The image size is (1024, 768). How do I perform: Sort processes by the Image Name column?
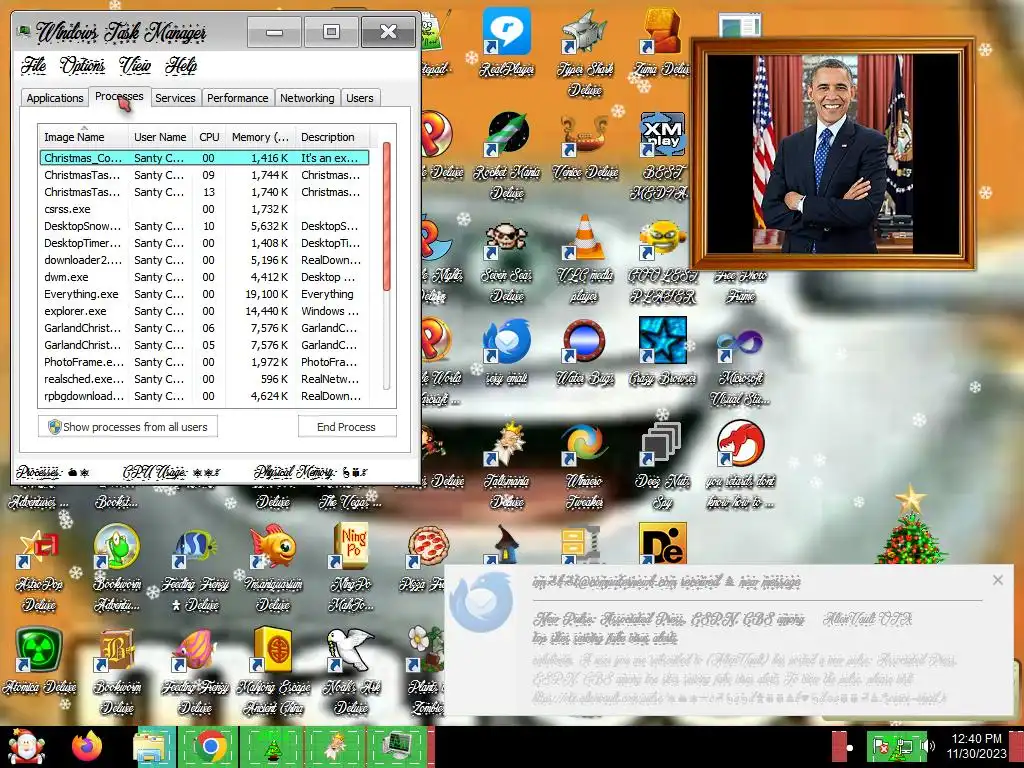(x=82, y=137)
